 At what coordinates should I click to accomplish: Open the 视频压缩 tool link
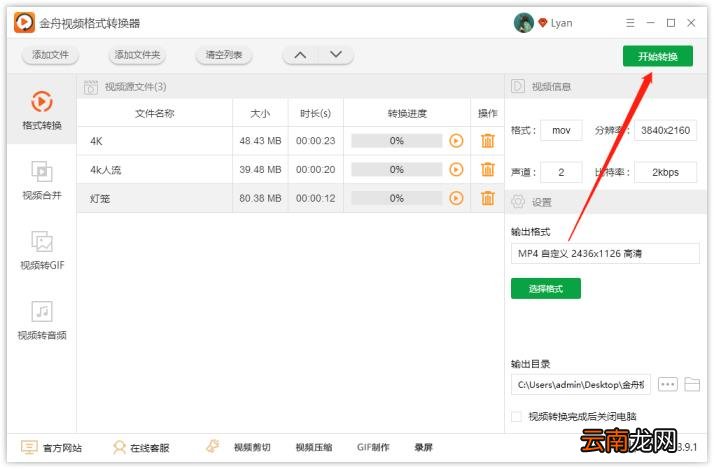[x=314, y=448]
